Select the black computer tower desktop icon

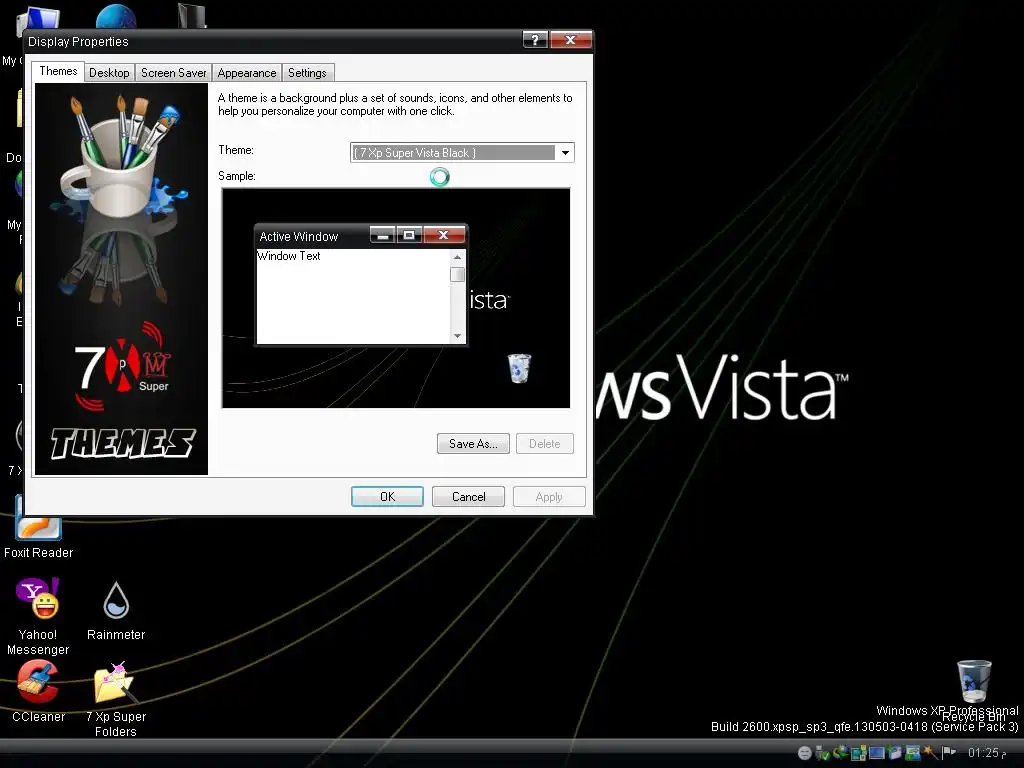click(x=192, y=16)
